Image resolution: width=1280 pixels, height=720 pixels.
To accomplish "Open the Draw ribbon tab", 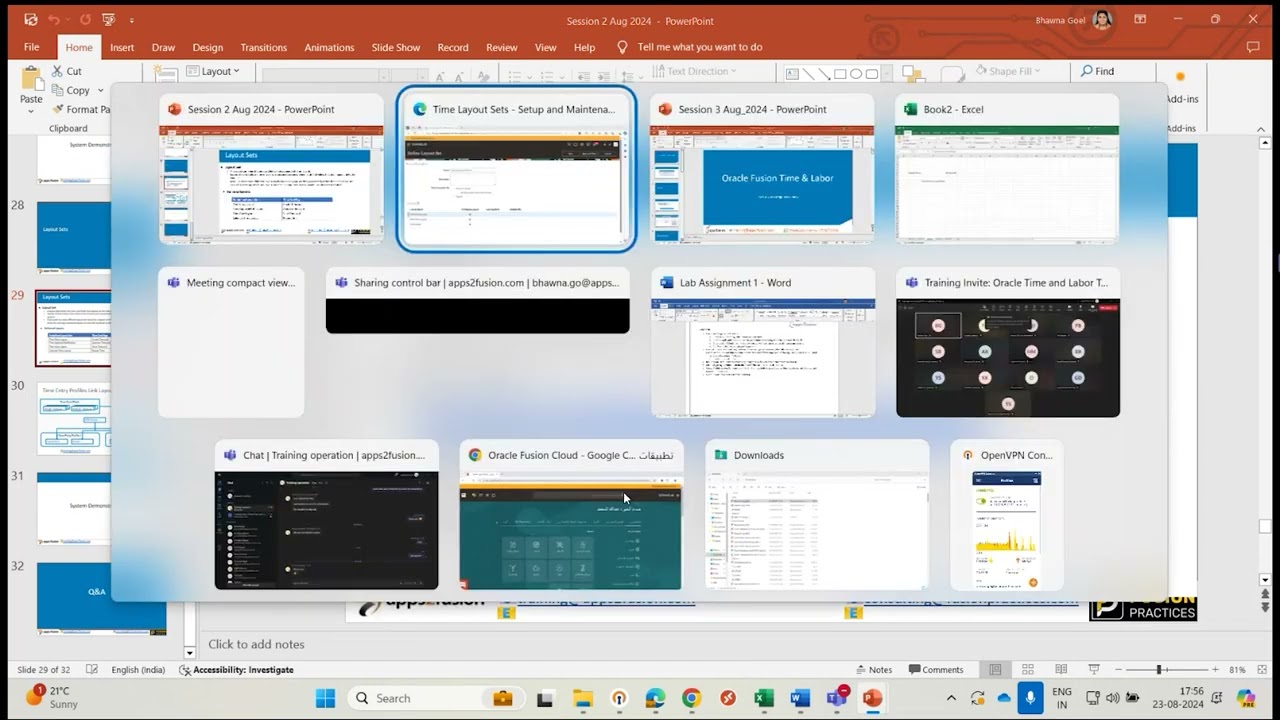I will 163,47.
